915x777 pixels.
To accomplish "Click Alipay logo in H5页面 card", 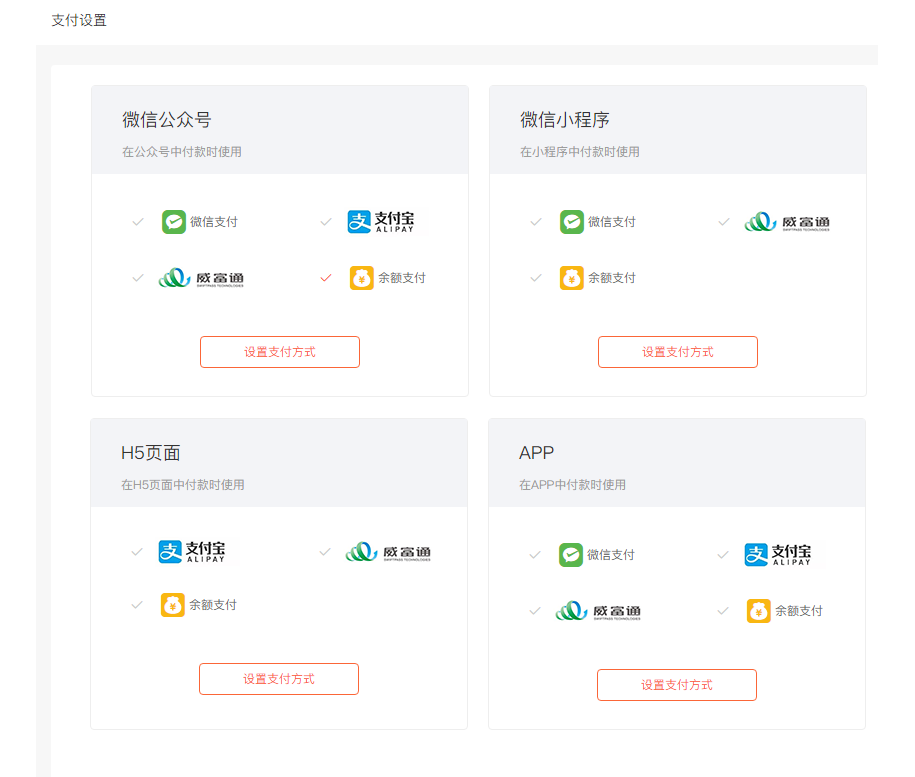I will click(192, 551).
